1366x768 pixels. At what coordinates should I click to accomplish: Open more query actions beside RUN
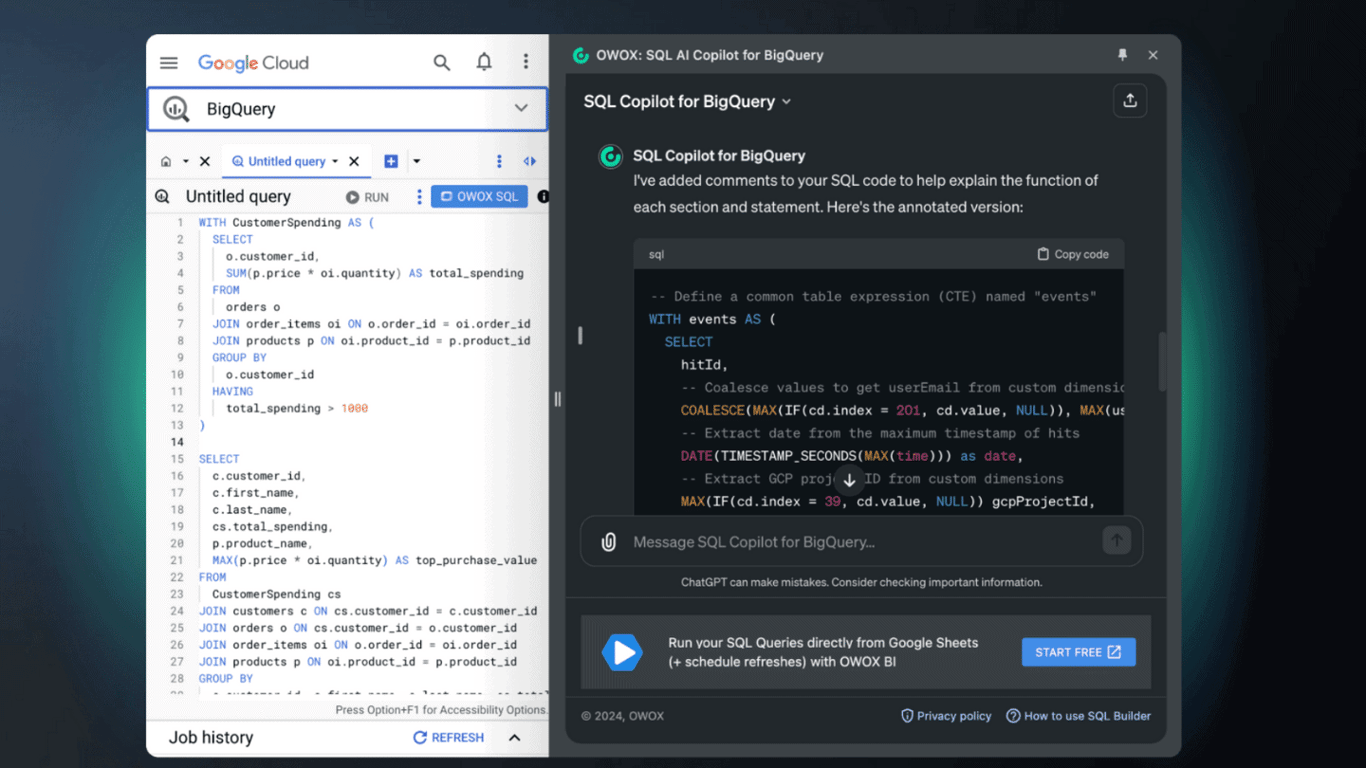[x=419, y=197]
